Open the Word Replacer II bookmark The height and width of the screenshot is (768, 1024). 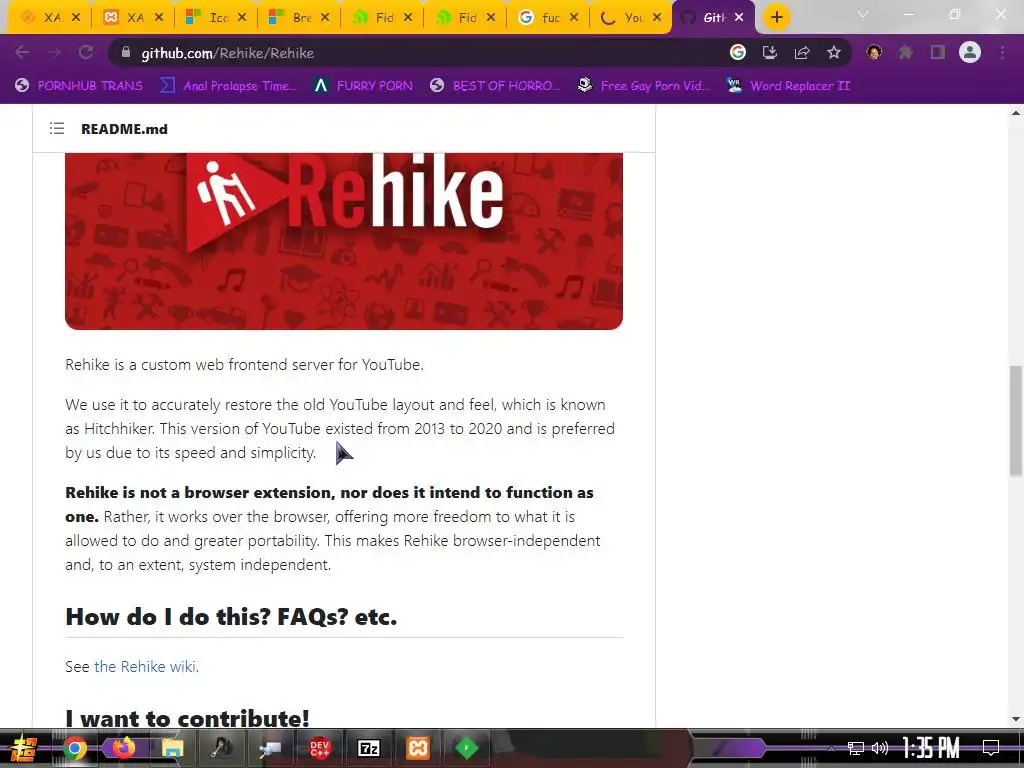pyautogui.click(x=790, y=86)
